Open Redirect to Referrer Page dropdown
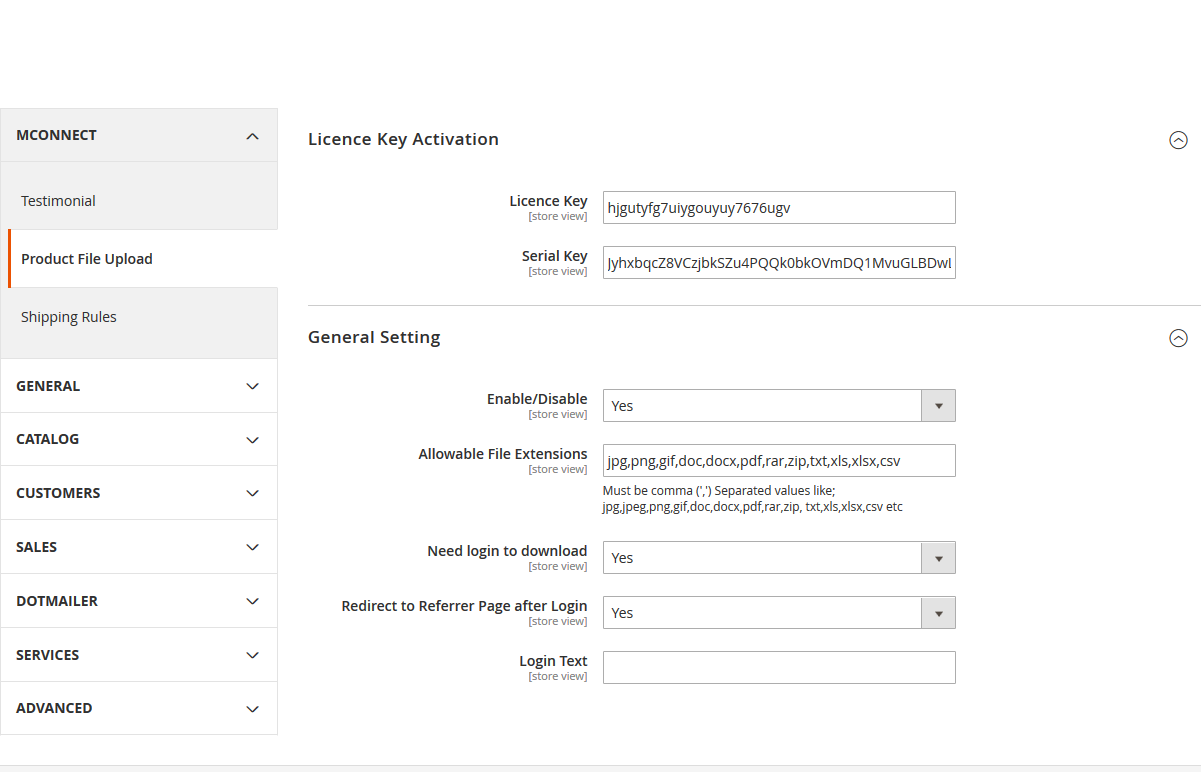 tap(778, 613)
